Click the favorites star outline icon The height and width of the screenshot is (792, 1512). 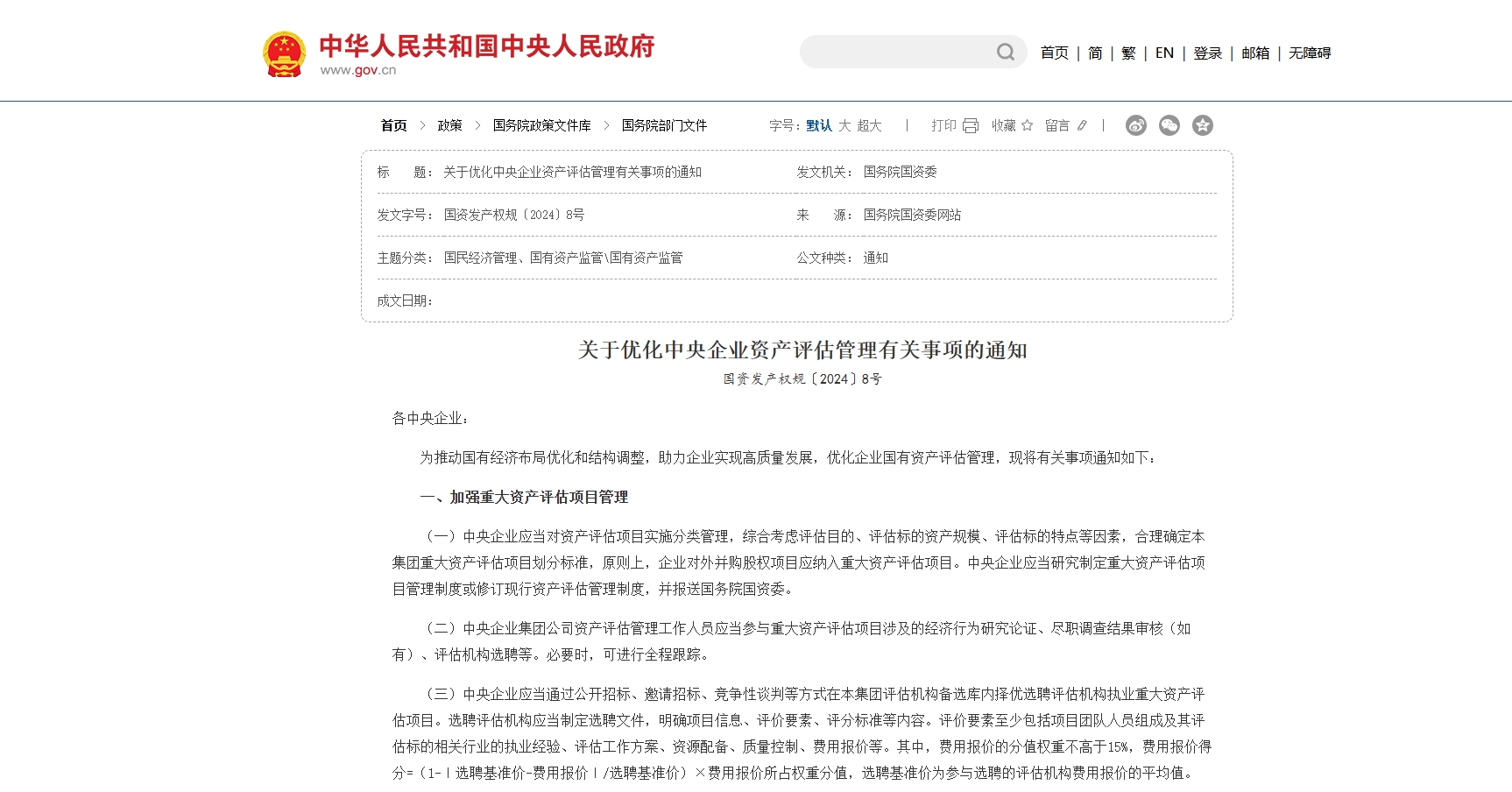[x=1027, y=126]
